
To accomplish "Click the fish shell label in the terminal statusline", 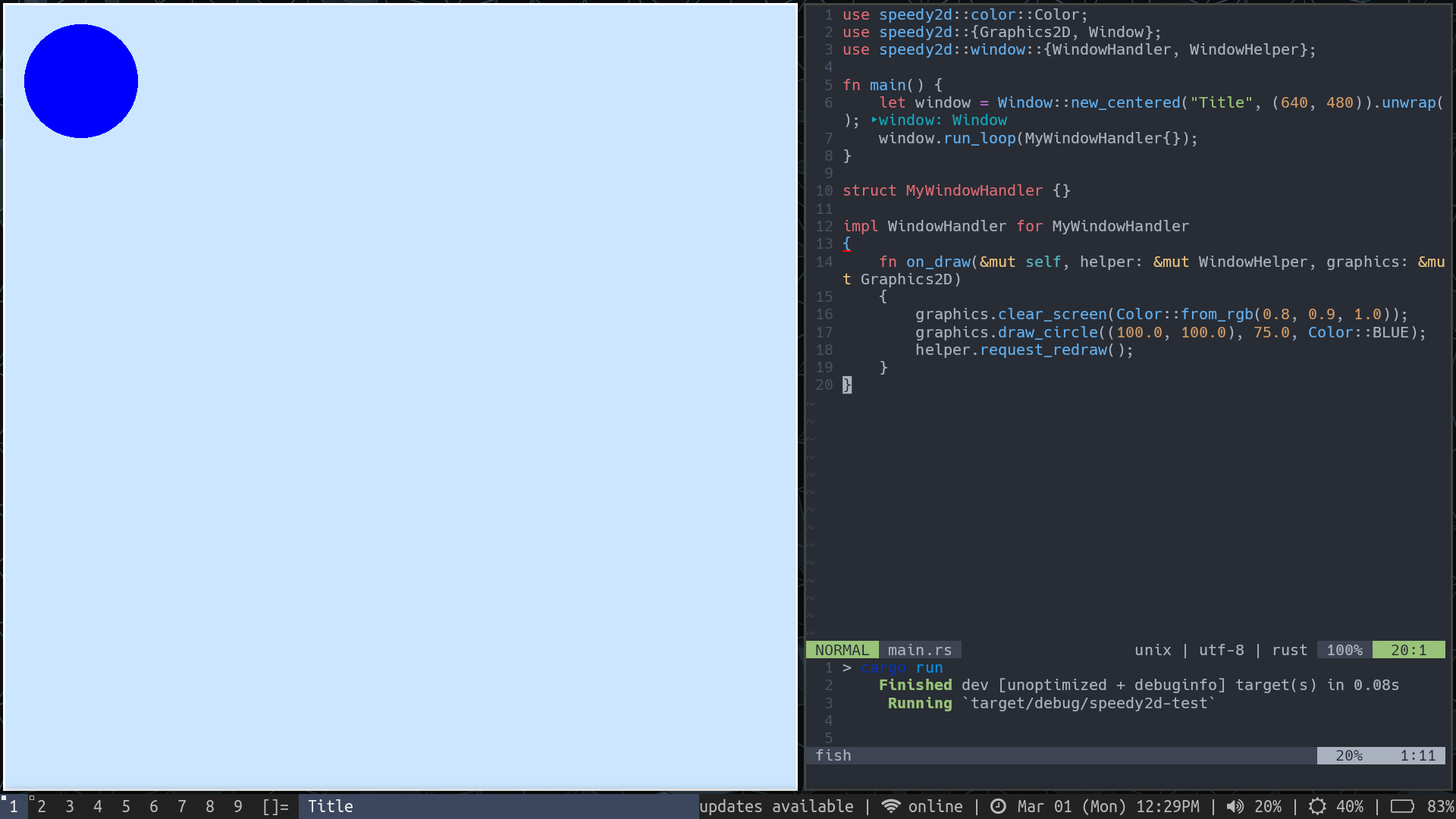I will tap(833, 755).
